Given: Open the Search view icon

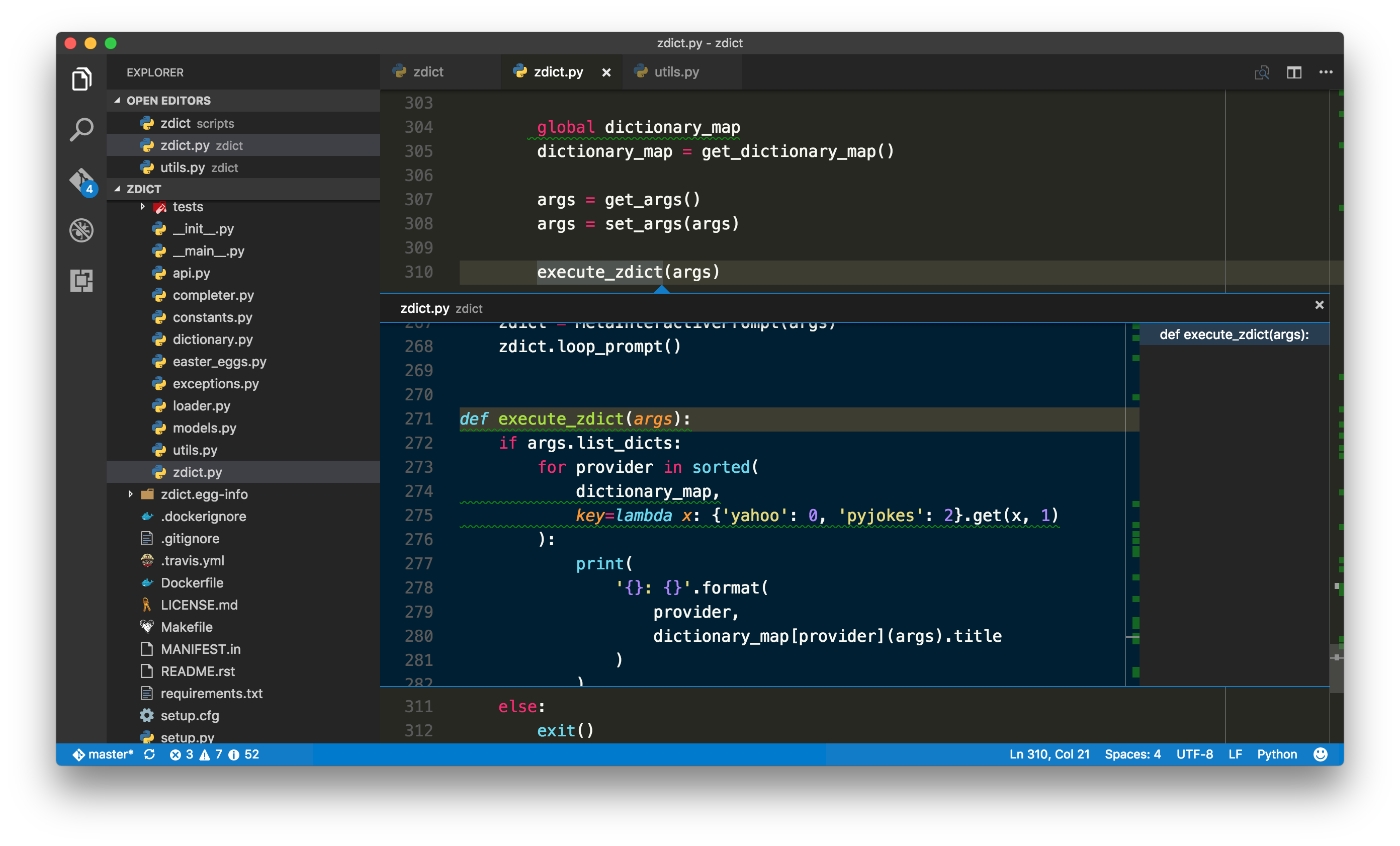Looking at the screenshot, I should (x=81, y=130).
